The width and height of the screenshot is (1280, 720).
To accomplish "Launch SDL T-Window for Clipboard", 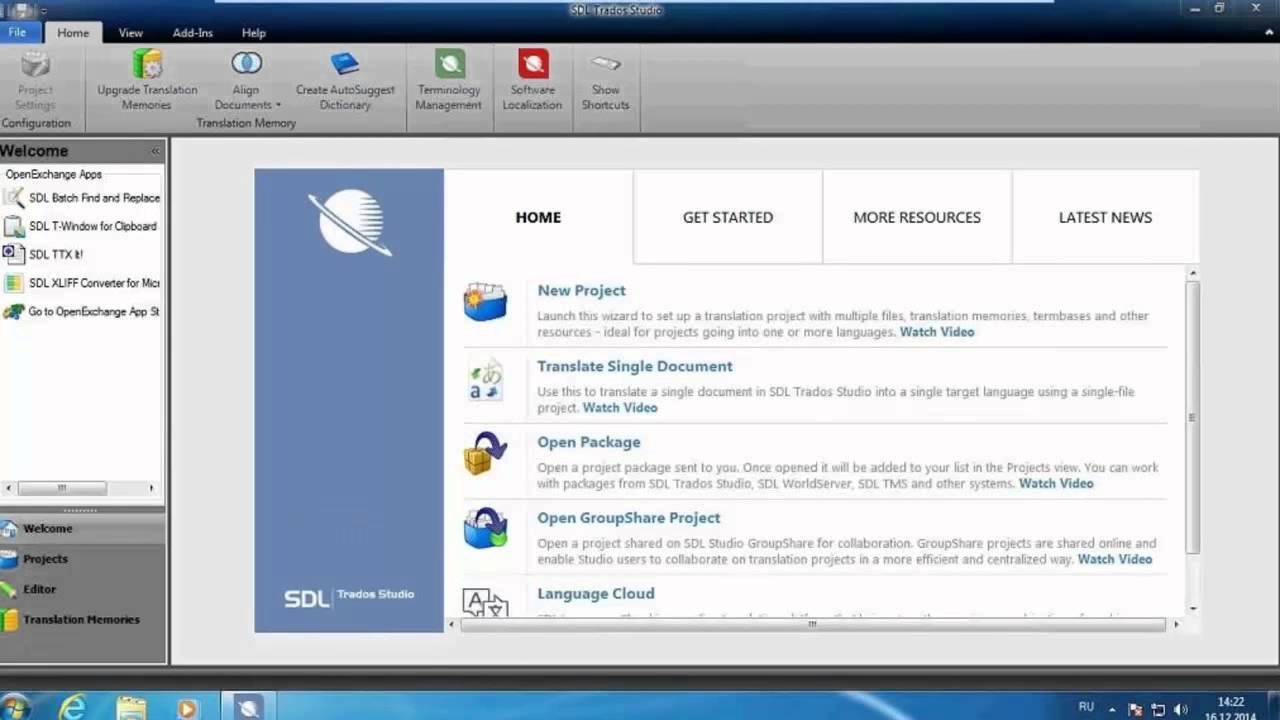I will pos(82,226).
